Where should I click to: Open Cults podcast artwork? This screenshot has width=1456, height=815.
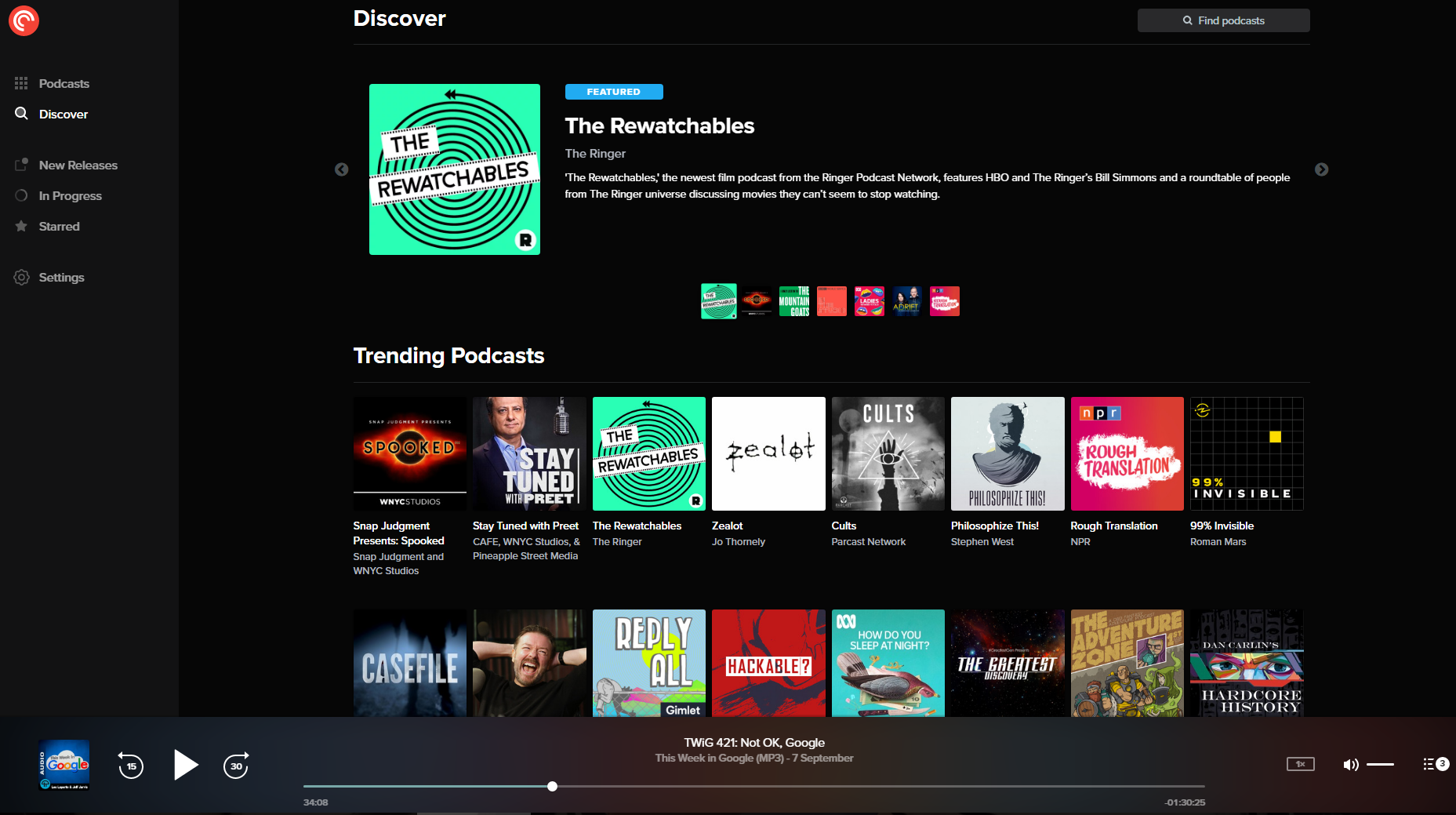[888, 453]
